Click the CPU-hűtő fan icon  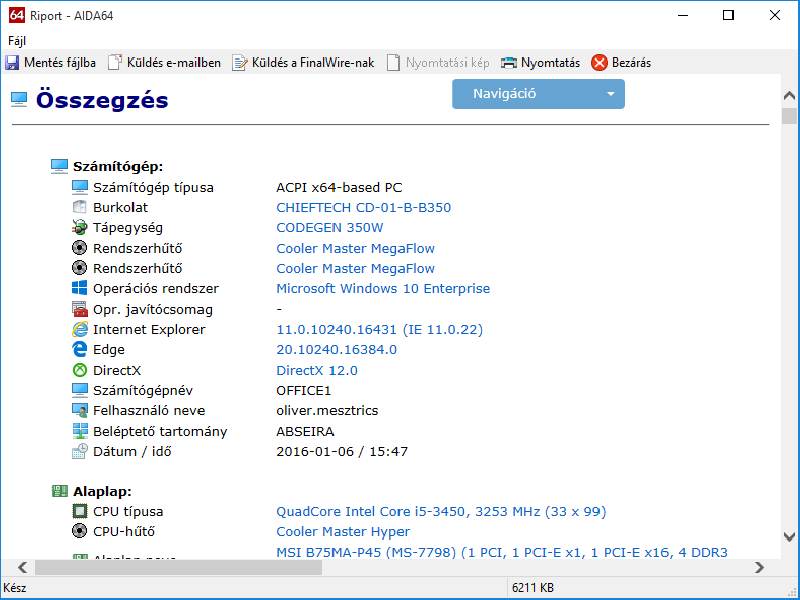[x=80, y=531]
